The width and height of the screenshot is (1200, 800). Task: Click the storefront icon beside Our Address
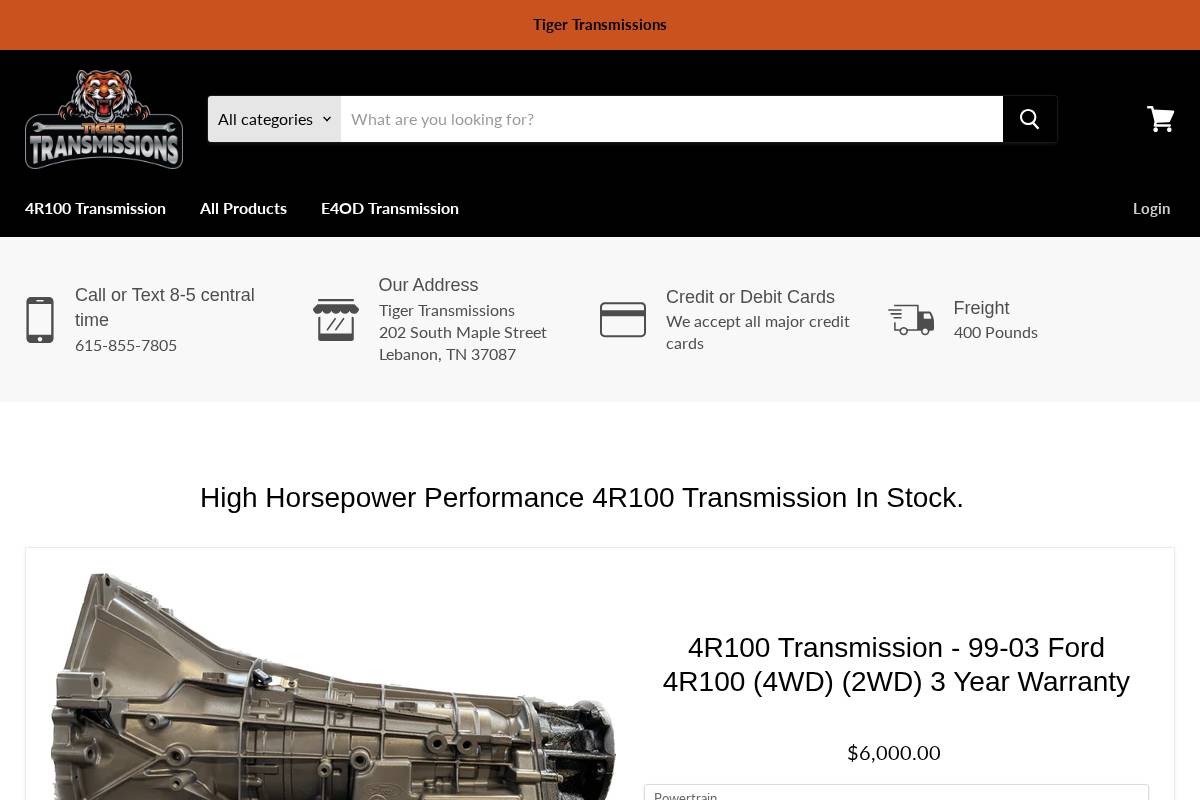point(335,319)
